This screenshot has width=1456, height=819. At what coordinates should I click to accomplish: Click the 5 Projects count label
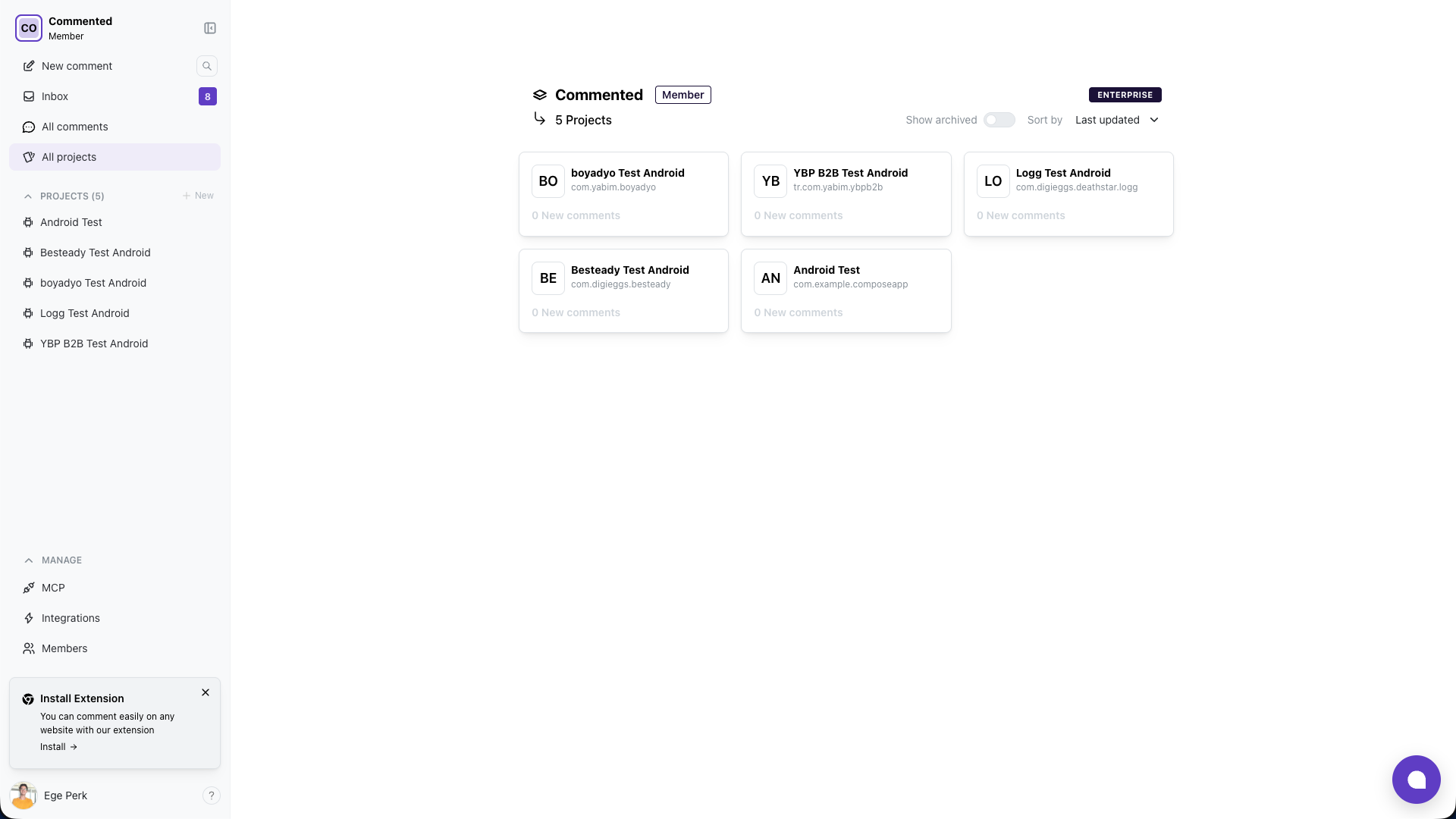point(583,120)
